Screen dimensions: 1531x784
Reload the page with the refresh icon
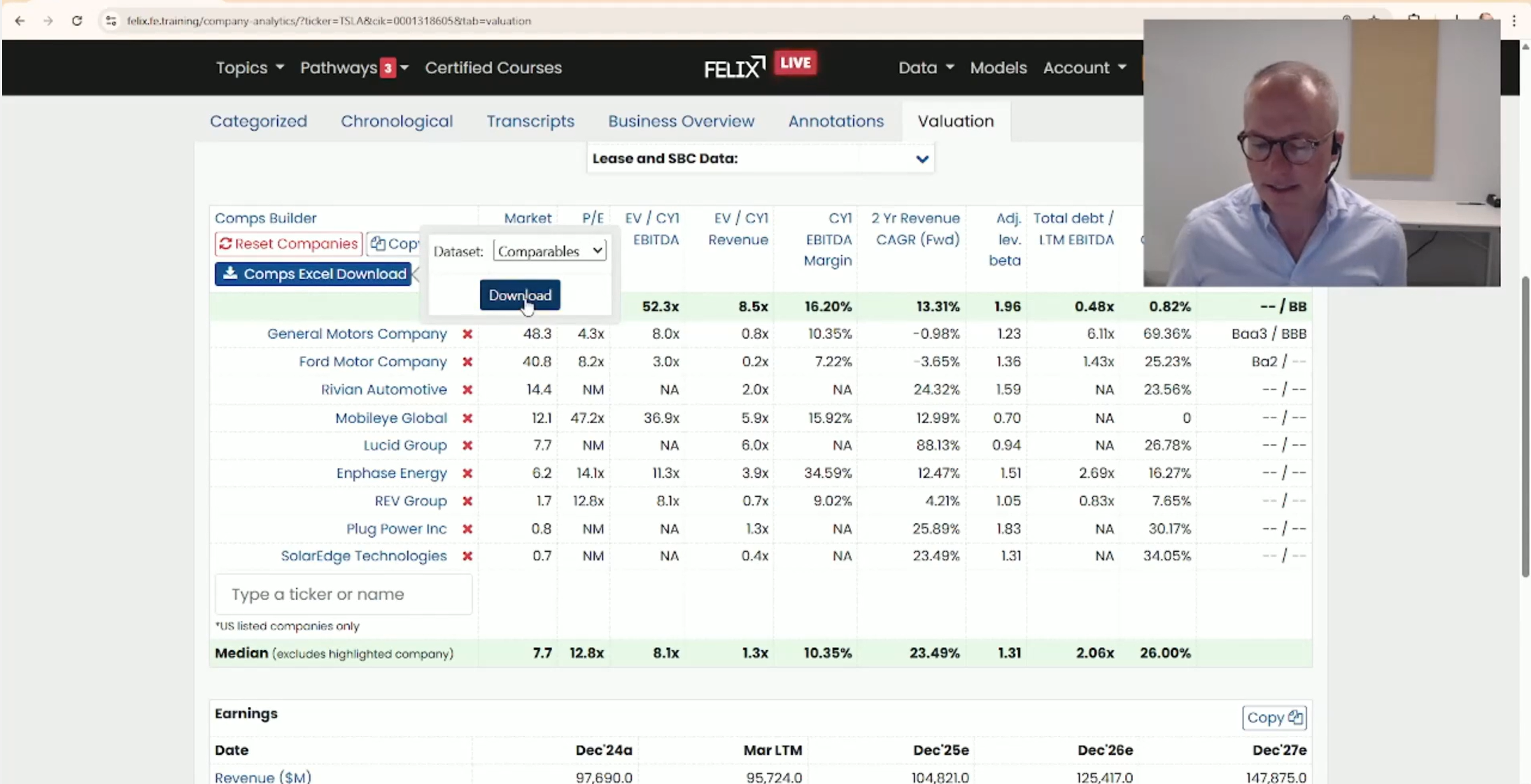(77, 20)
